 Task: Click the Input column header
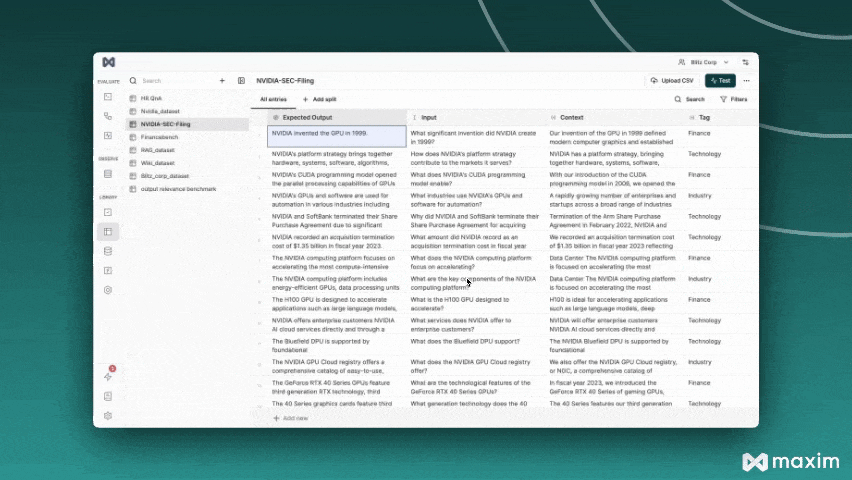(x=475, y=117)
